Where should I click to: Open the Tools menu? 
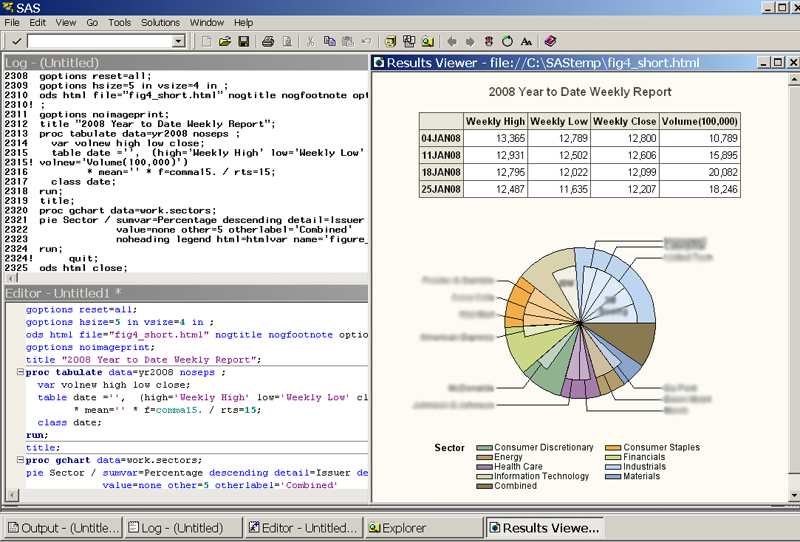click(119, 22)
